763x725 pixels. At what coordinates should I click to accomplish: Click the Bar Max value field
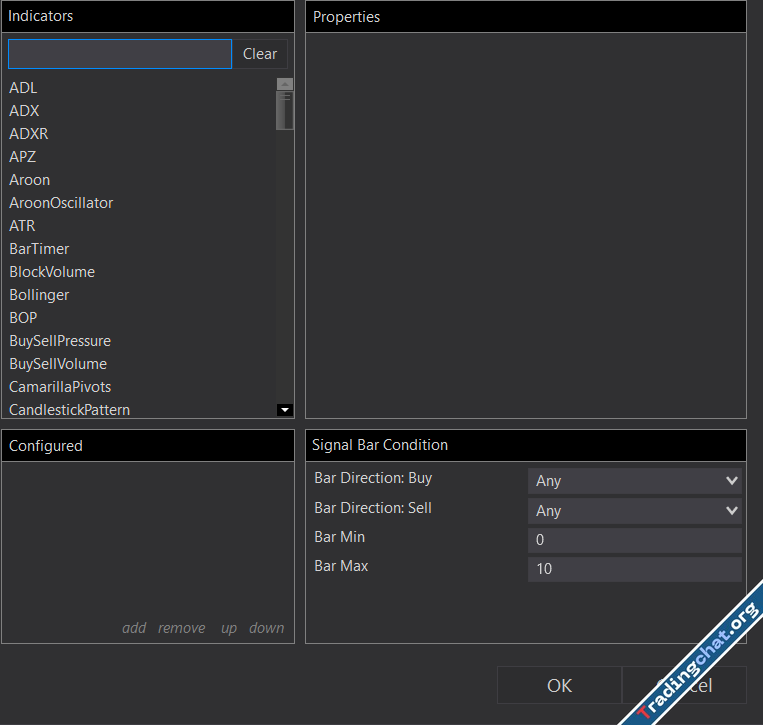(x=634, y=569)
